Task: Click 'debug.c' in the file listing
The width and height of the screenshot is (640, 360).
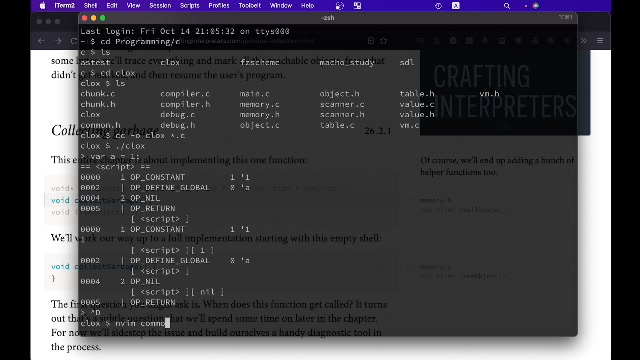Action: (178, 115)
